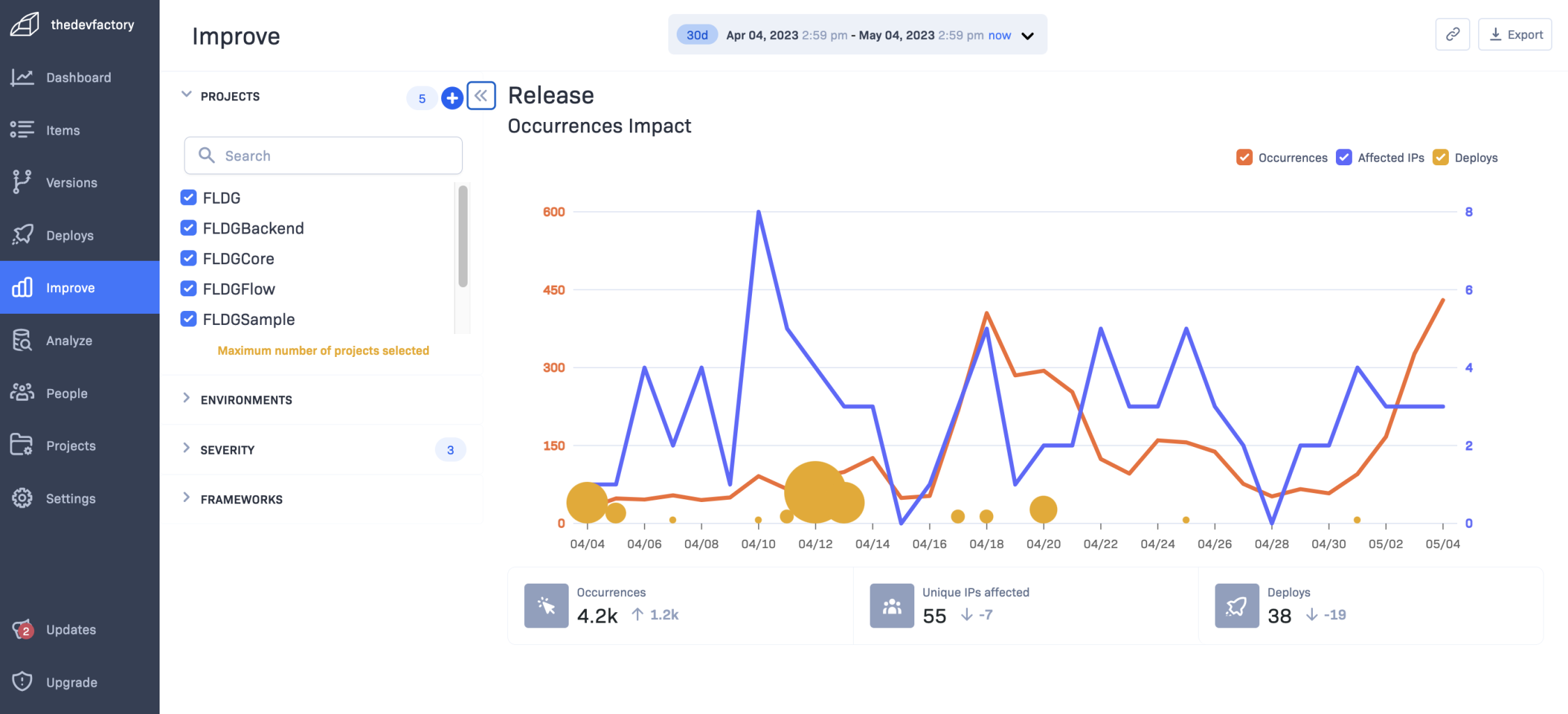The width and height of the screenshot is (1568, 714).
Task: Click inside the project Search field
Action: (323, 155)
